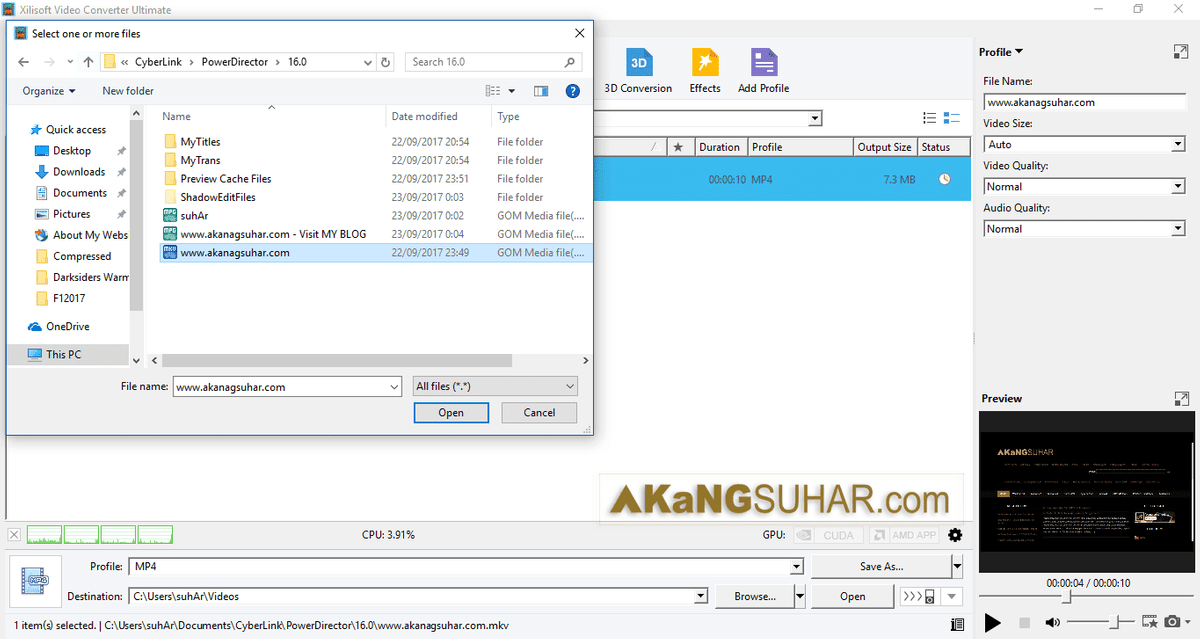This screenshot has height=639, width=1200.
Task: Click the main window Open destination button
Action: tap(852, 597)
